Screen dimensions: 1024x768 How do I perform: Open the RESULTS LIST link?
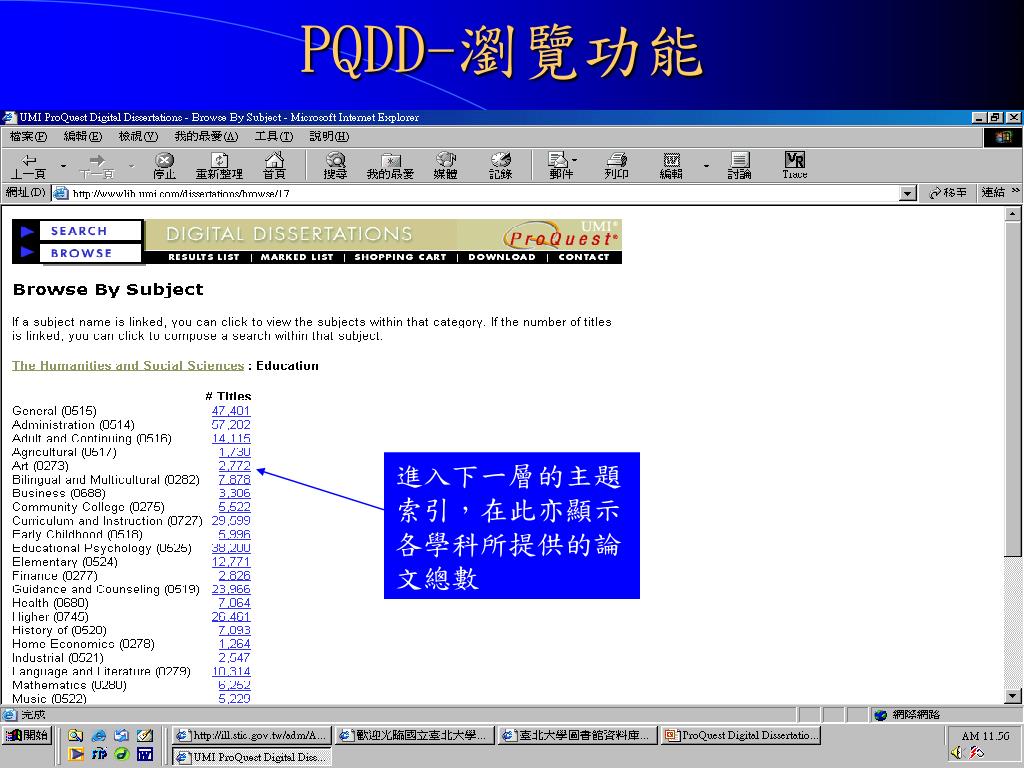(x=204, y=257)
